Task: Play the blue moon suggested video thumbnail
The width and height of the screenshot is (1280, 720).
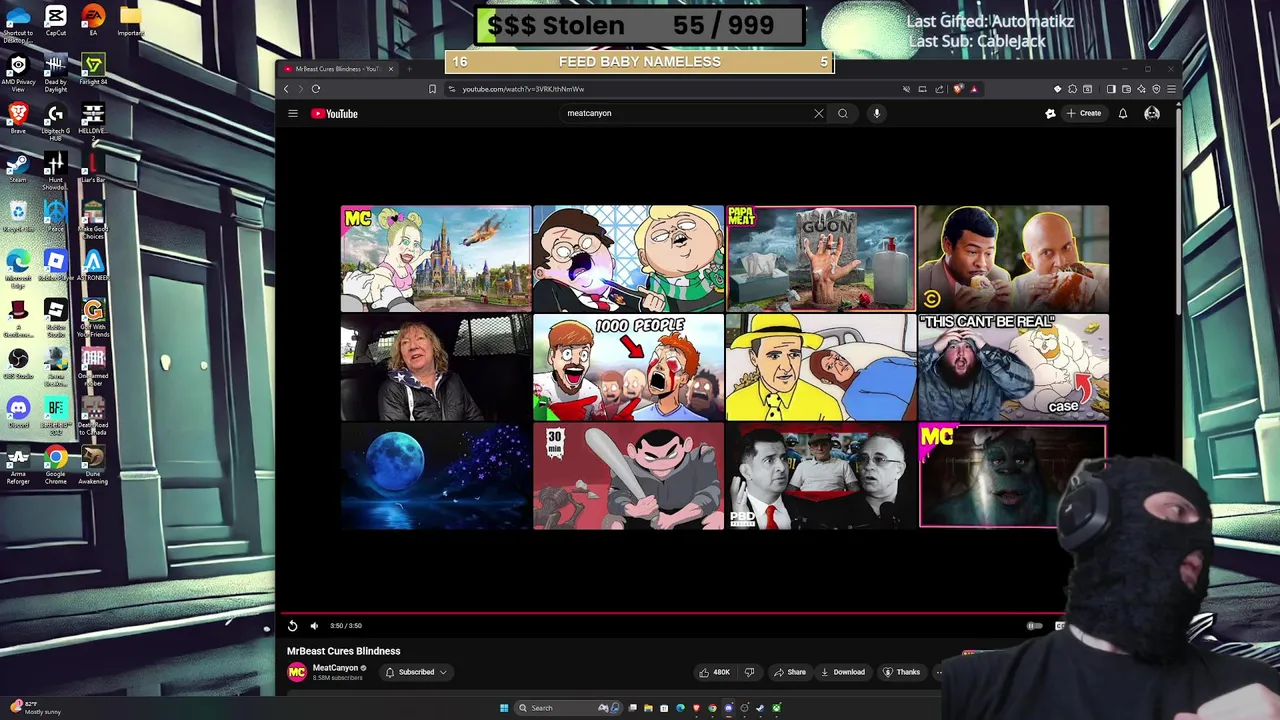Action: (x=436, y=476)
